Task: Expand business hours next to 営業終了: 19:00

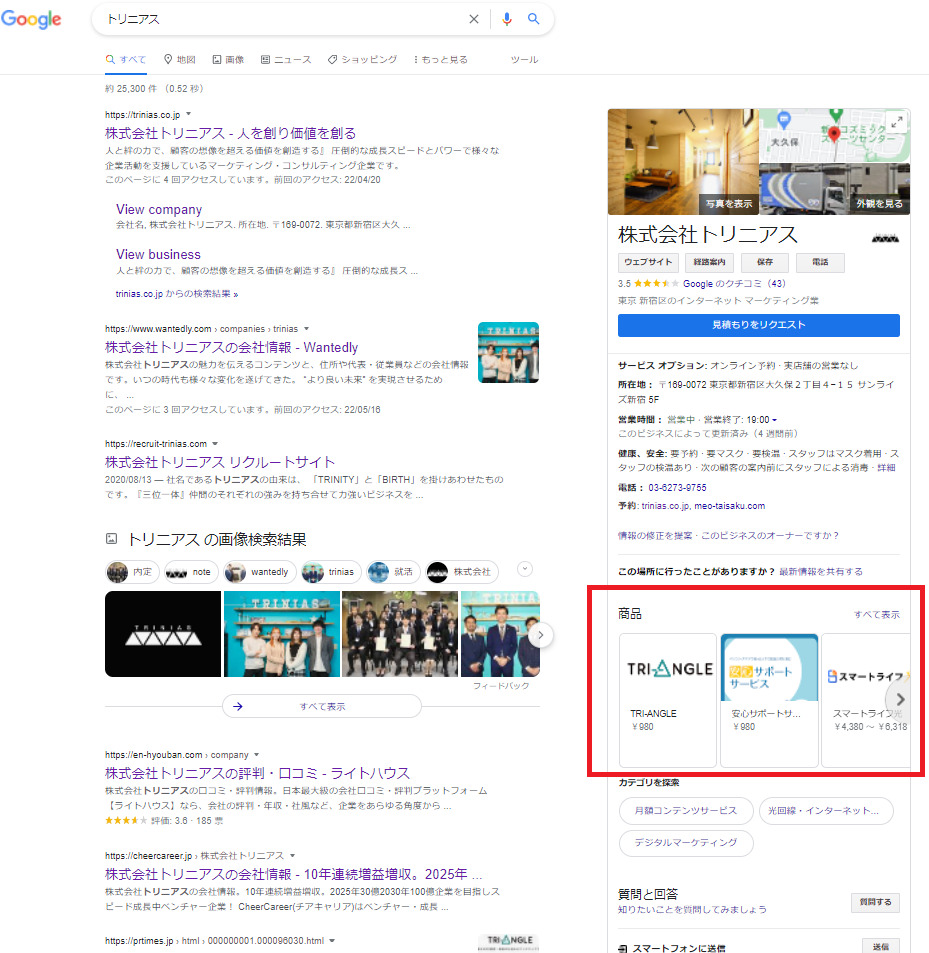Action: (x=774, y=420)
